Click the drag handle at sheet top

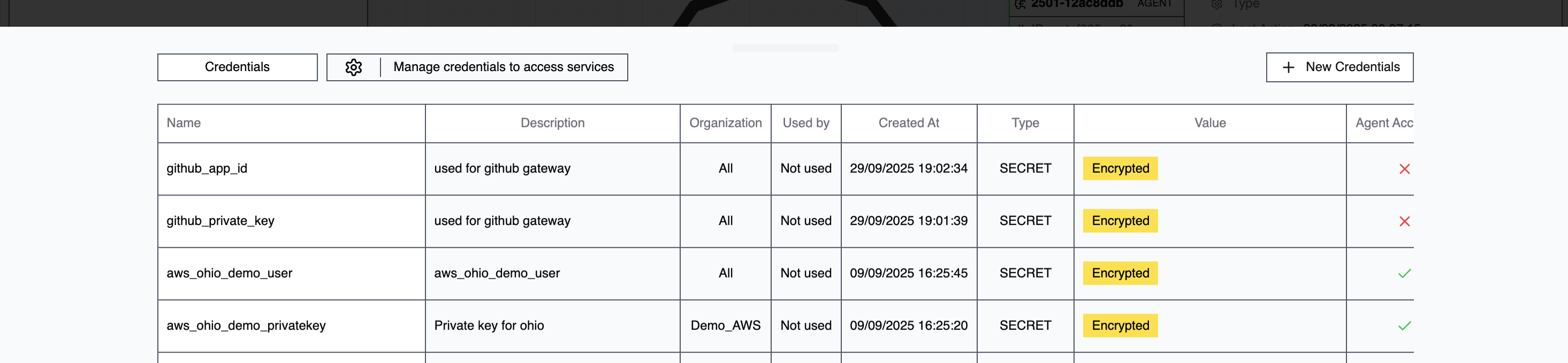click(x=785, y=48)
